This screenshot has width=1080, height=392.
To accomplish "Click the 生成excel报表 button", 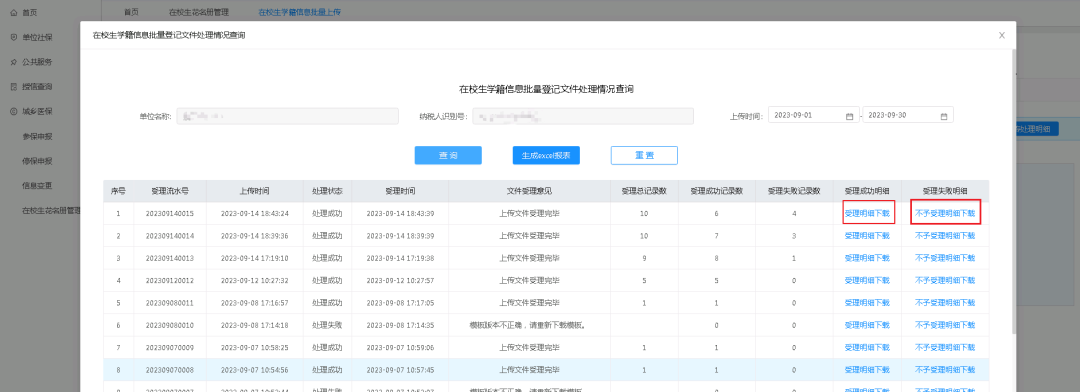I will pos(546,156).
